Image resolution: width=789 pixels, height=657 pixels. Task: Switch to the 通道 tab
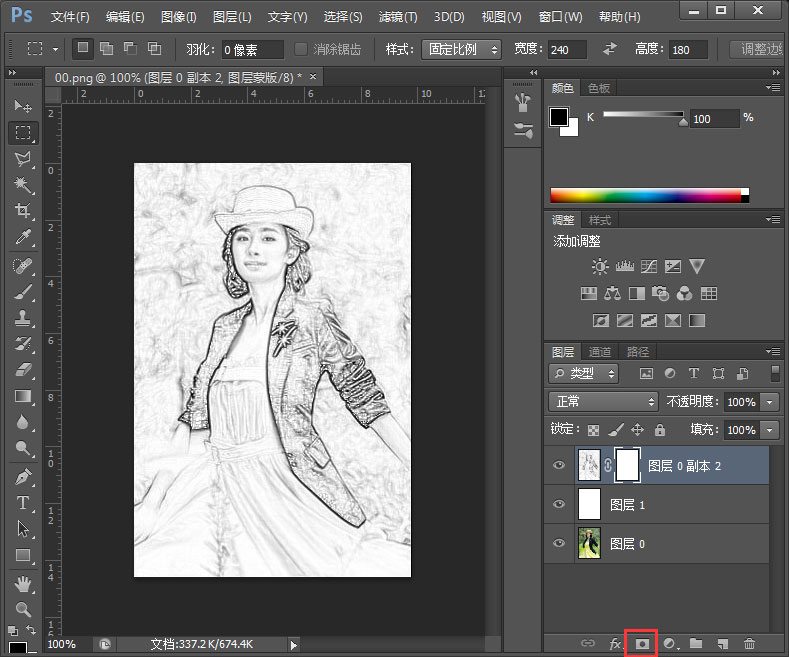[x=600, y=351]
